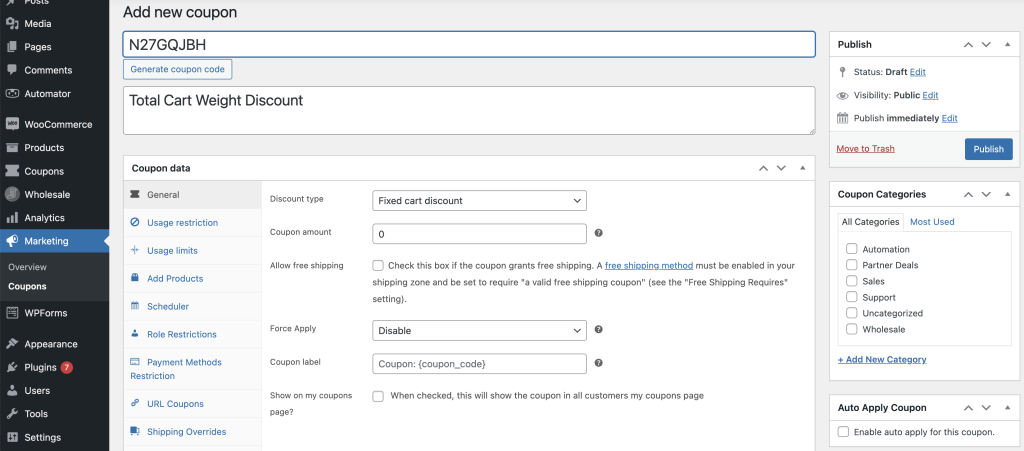
Task: Move Coupon data panel down arrow
Action: tap(781, 168)
